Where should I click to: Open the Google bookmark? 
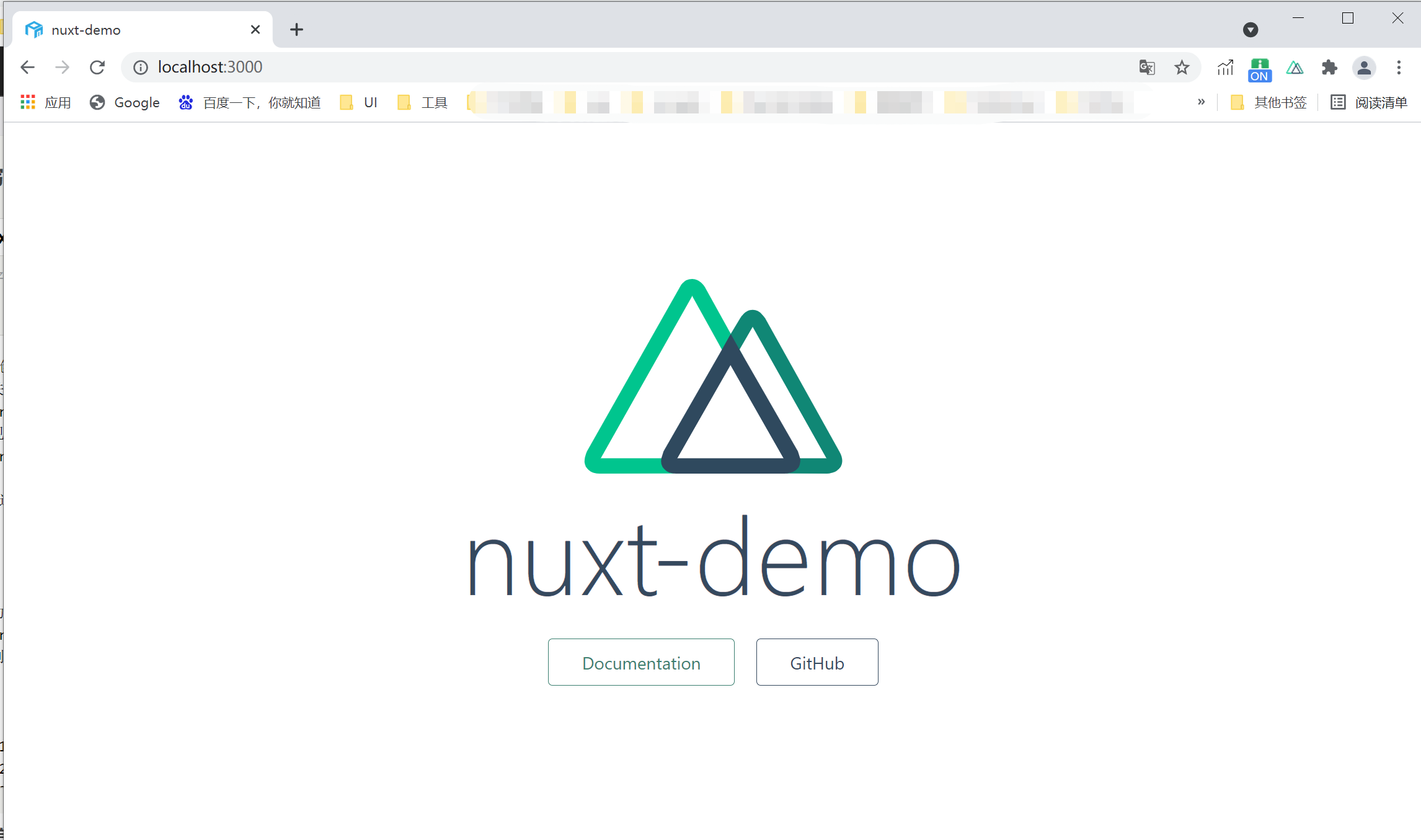tap(124, 102)
